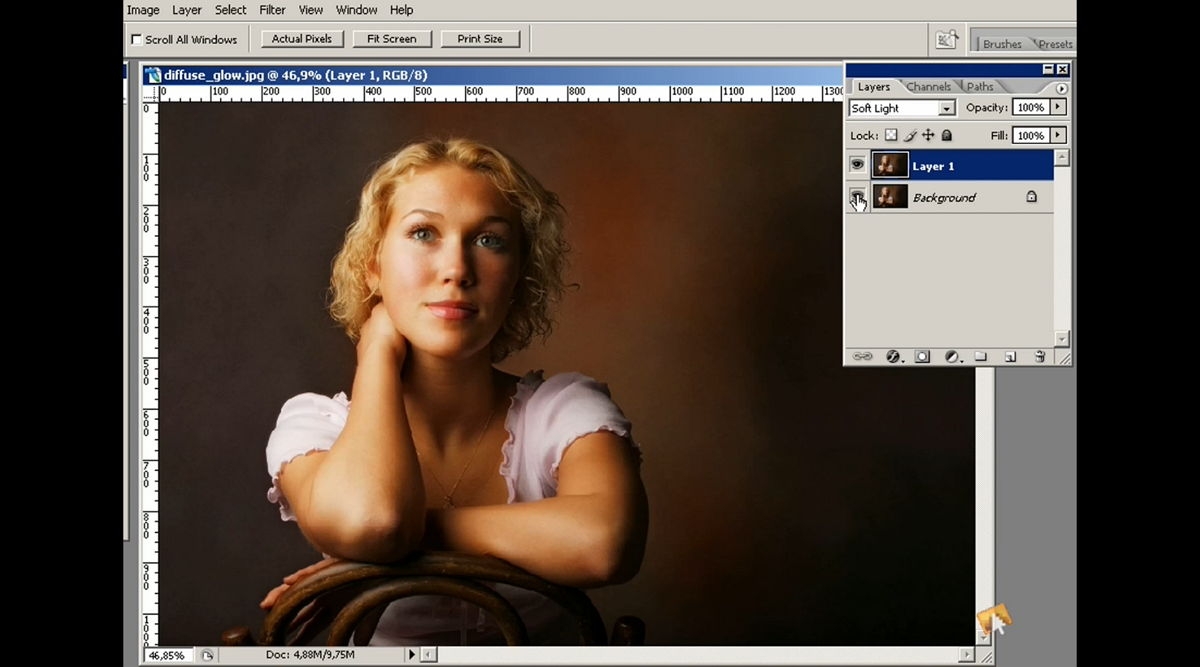Click the Print Size button

(x=480, y=39)
